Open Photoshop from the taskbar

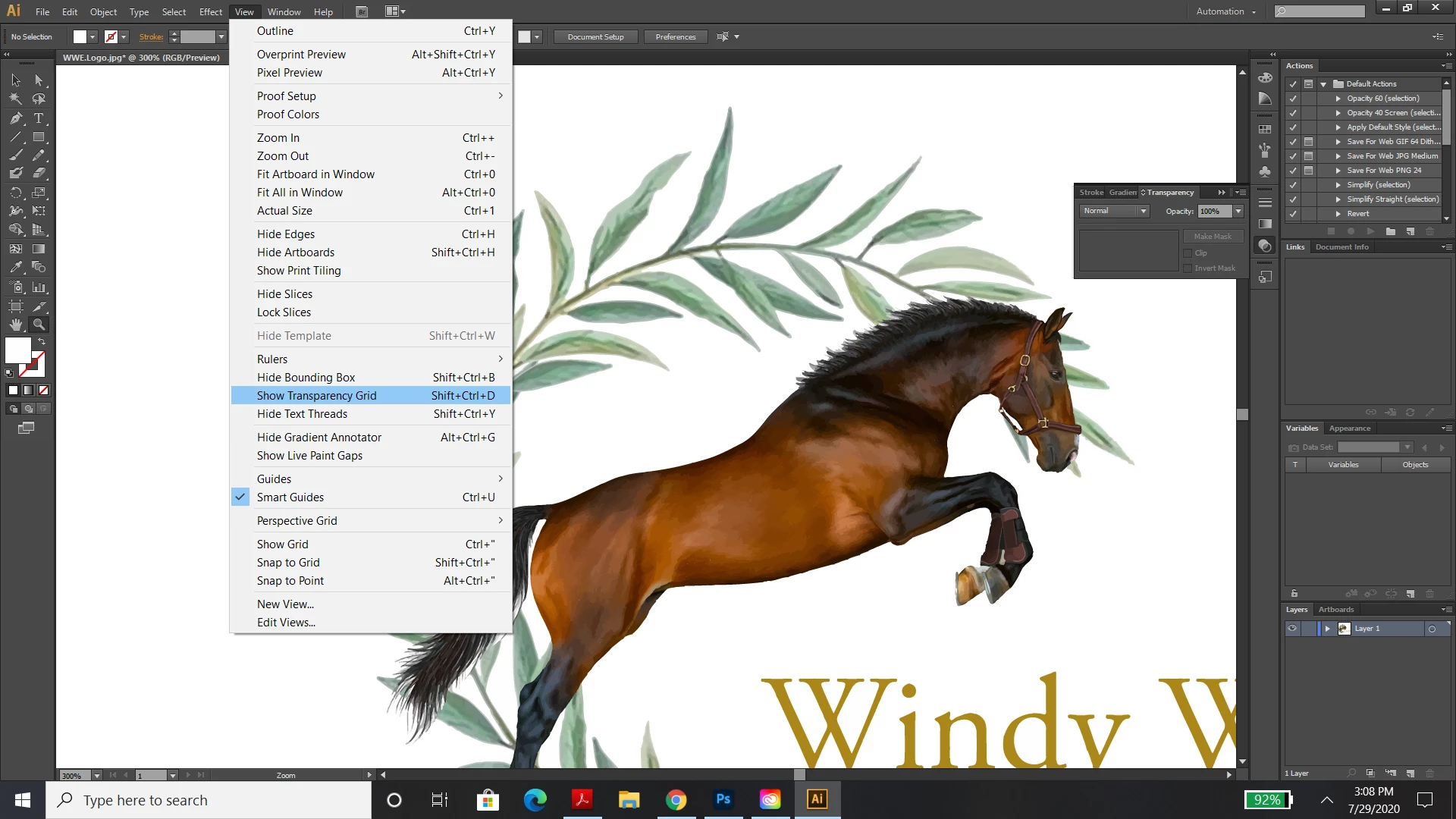pyautogui.click(x=723, y=799)
